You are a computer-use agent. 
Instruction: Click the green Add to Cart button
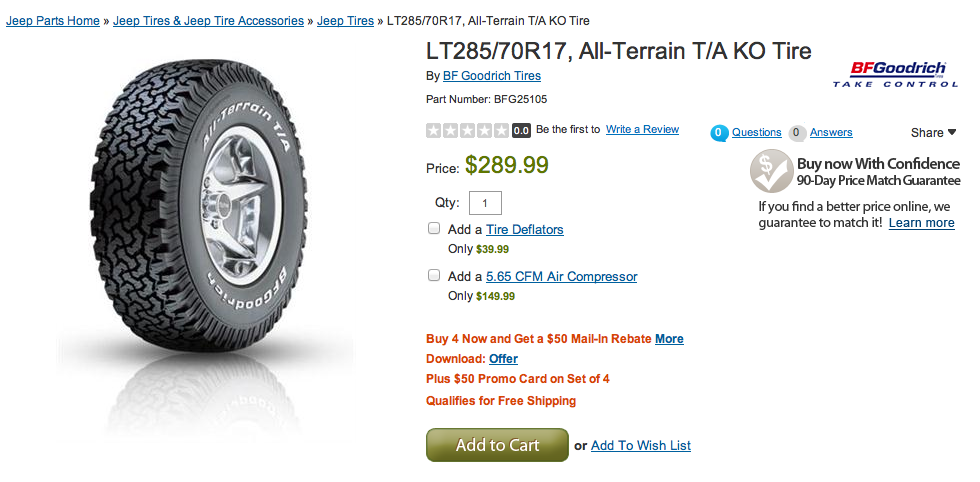click(498, 445)
